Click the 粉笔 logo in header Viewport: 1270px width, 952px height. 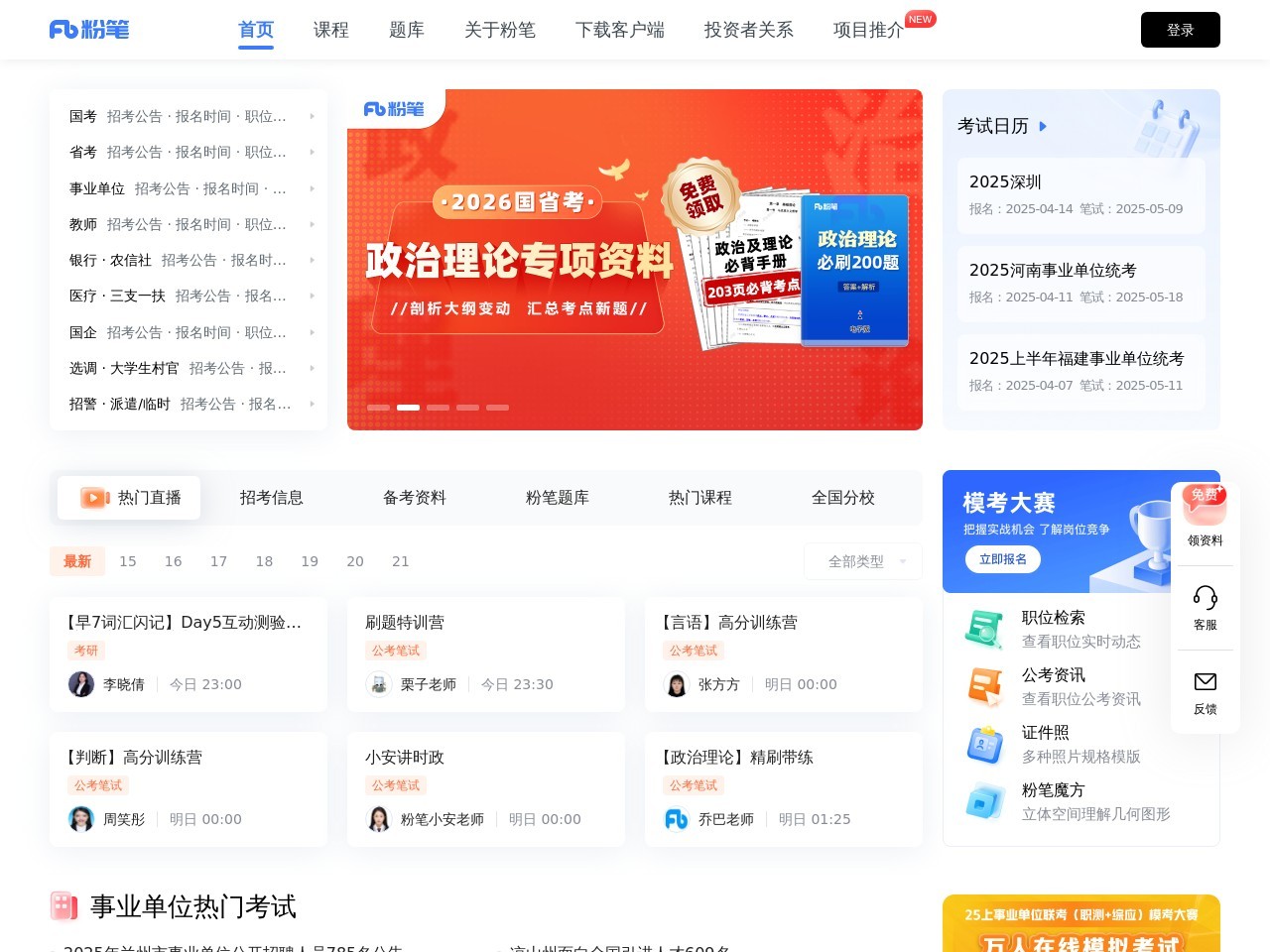(89, 30)
